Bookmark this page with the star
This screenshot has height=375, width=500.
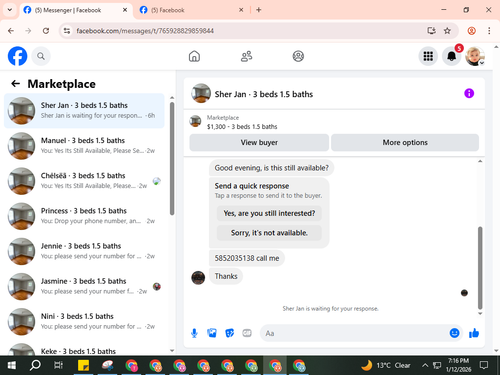coord(447,31)
